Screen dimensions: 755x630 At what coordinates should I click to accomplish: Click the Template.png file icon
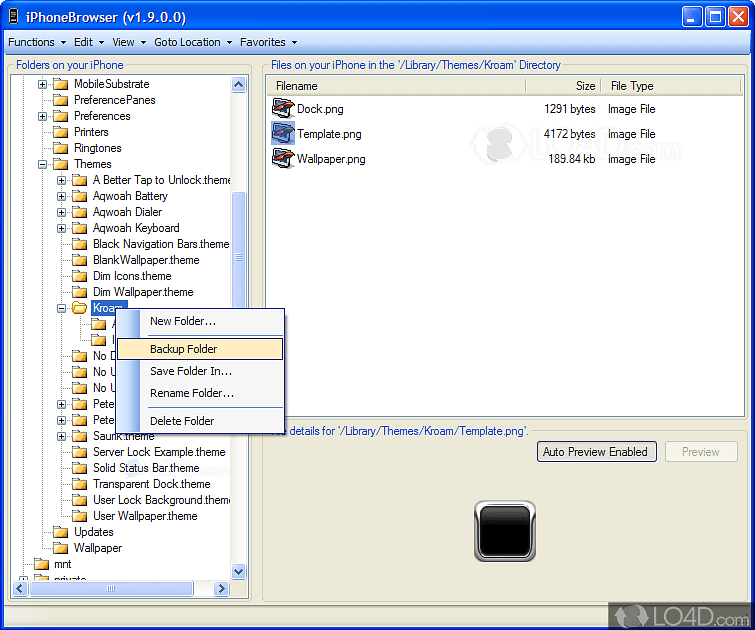tap(283, 133)
